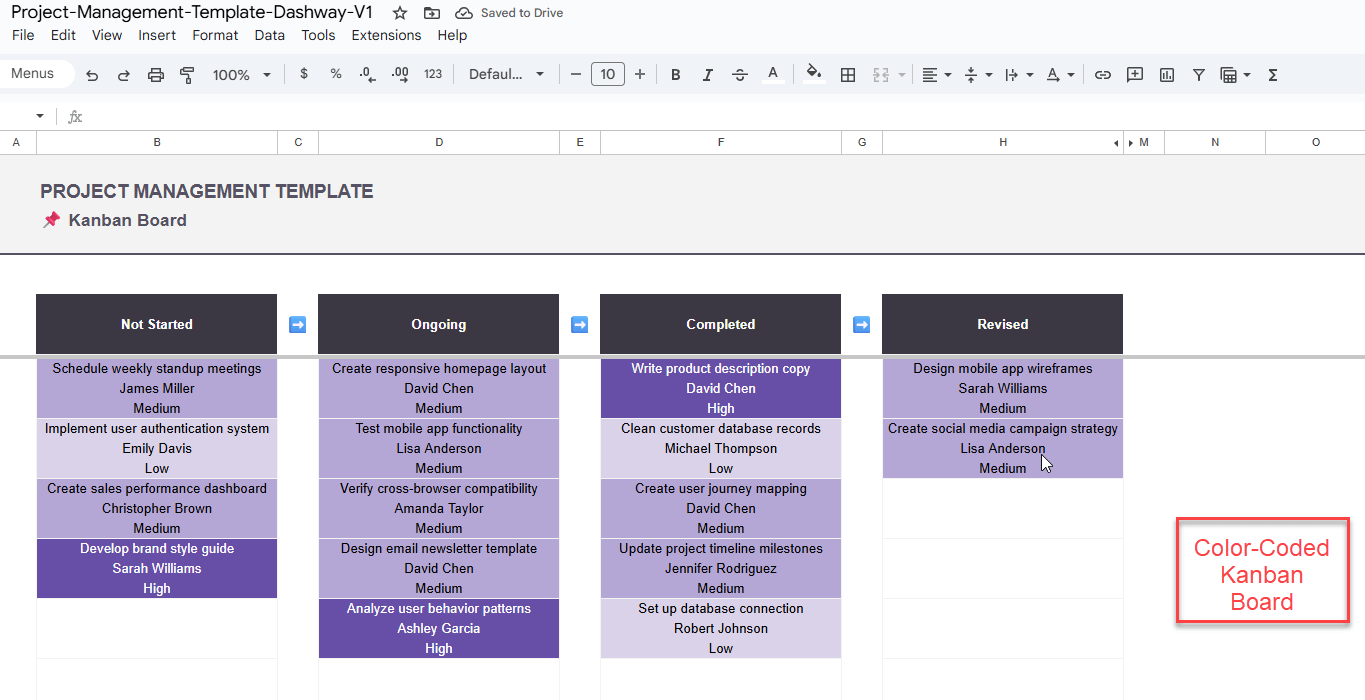Select the fill color paint bucket icon

(813, 74)
